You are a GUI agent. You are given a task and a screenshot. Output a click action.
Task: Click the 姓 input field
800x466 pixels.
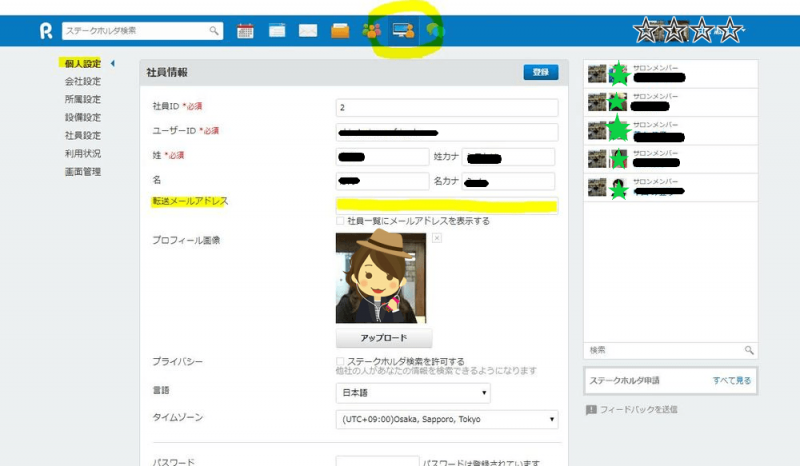pos(383,157)
